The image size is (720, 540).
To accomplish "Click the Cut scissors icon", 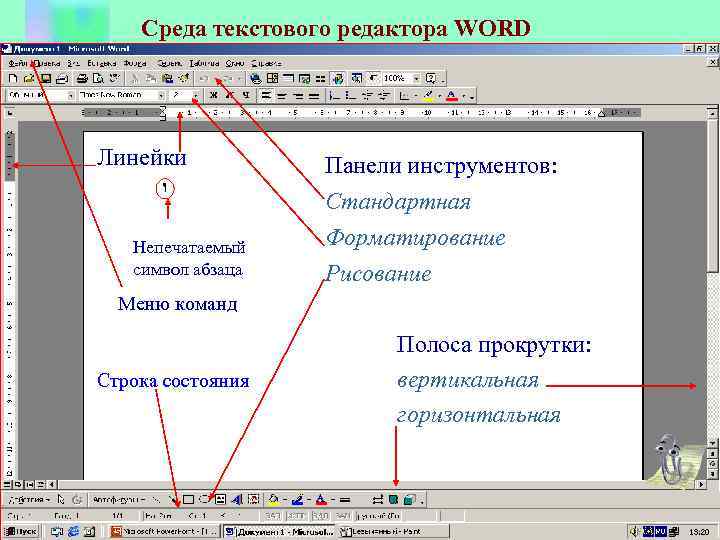I will point(135,79).
